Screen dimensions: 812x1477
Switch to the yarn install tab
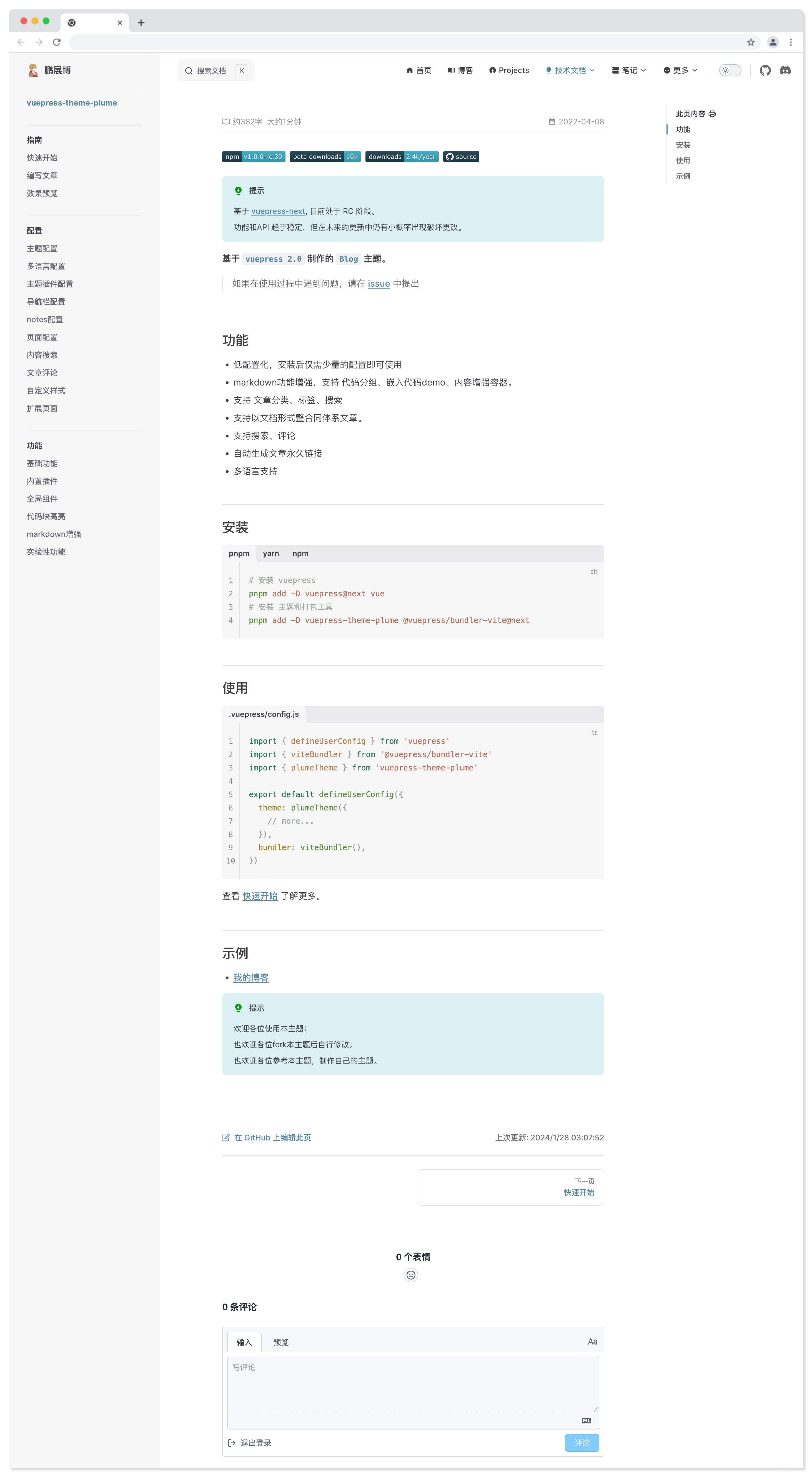pyautogui.click(x=271, y=553)
